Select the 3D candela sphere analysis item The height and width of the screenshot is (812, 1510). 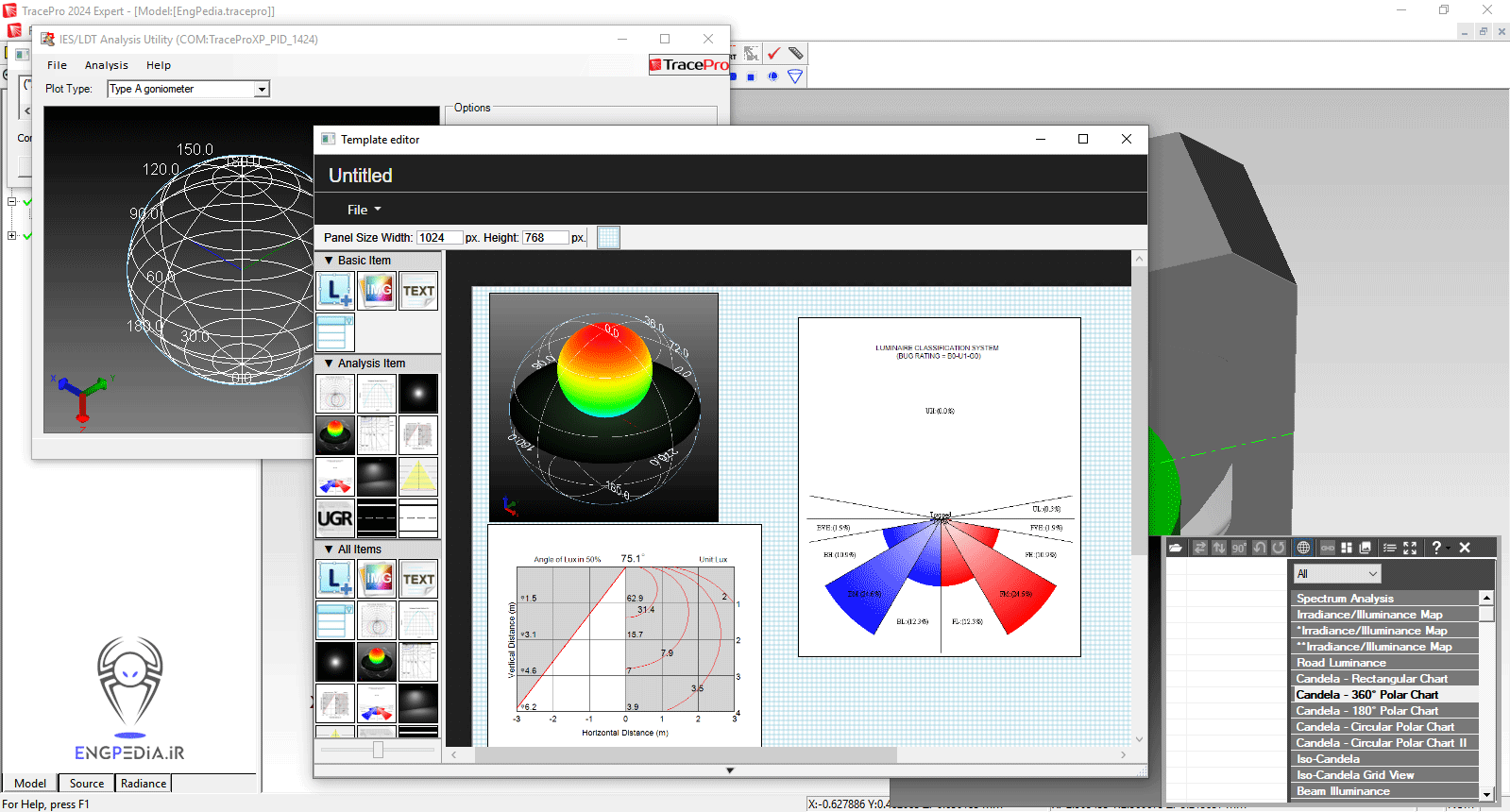(335, 435)
